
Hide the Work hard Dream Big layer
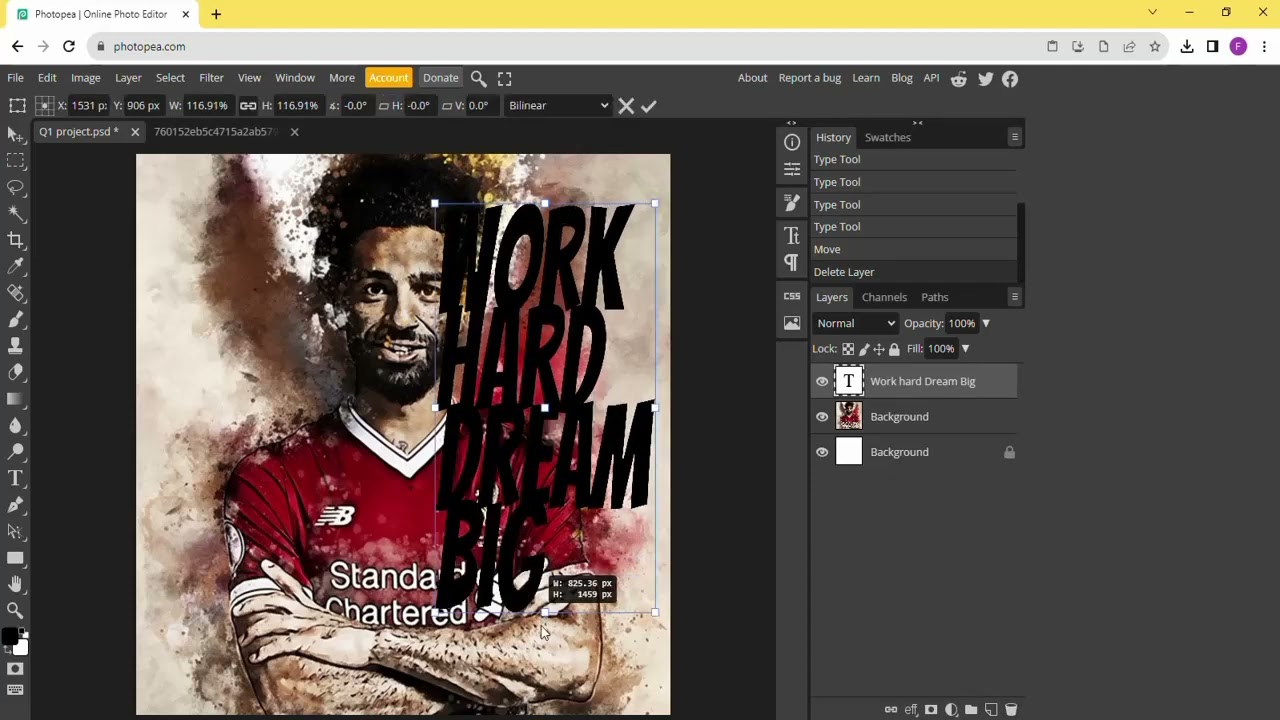coord(822,381)
